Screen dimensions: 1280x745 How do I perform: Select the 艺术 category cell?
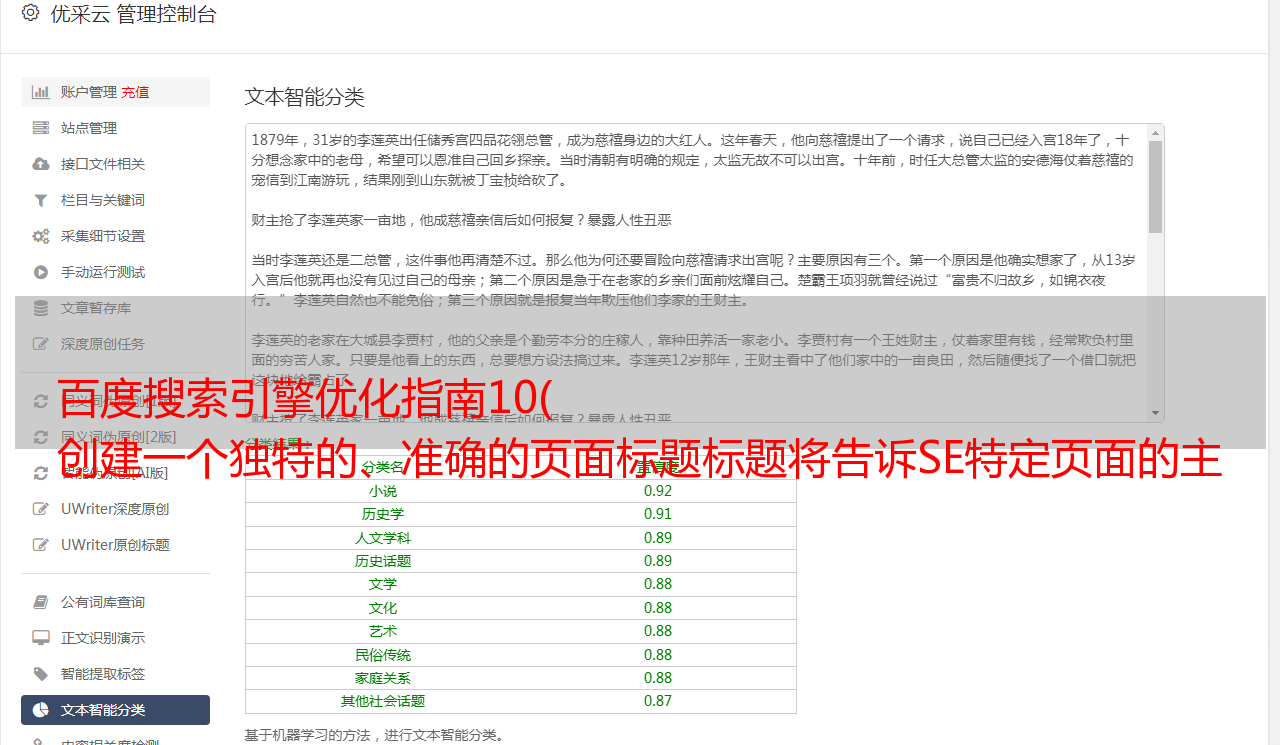click(382, 631)
